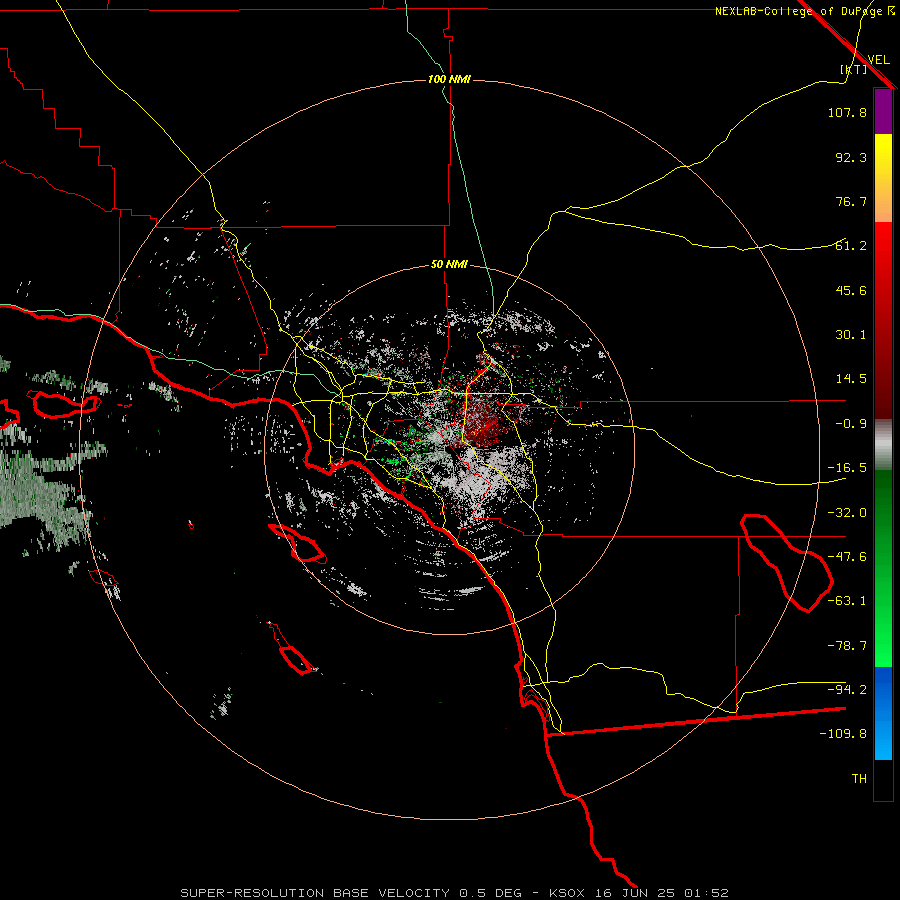Click the Super-Resolution Base Velocity caption text

coord(455,893)
